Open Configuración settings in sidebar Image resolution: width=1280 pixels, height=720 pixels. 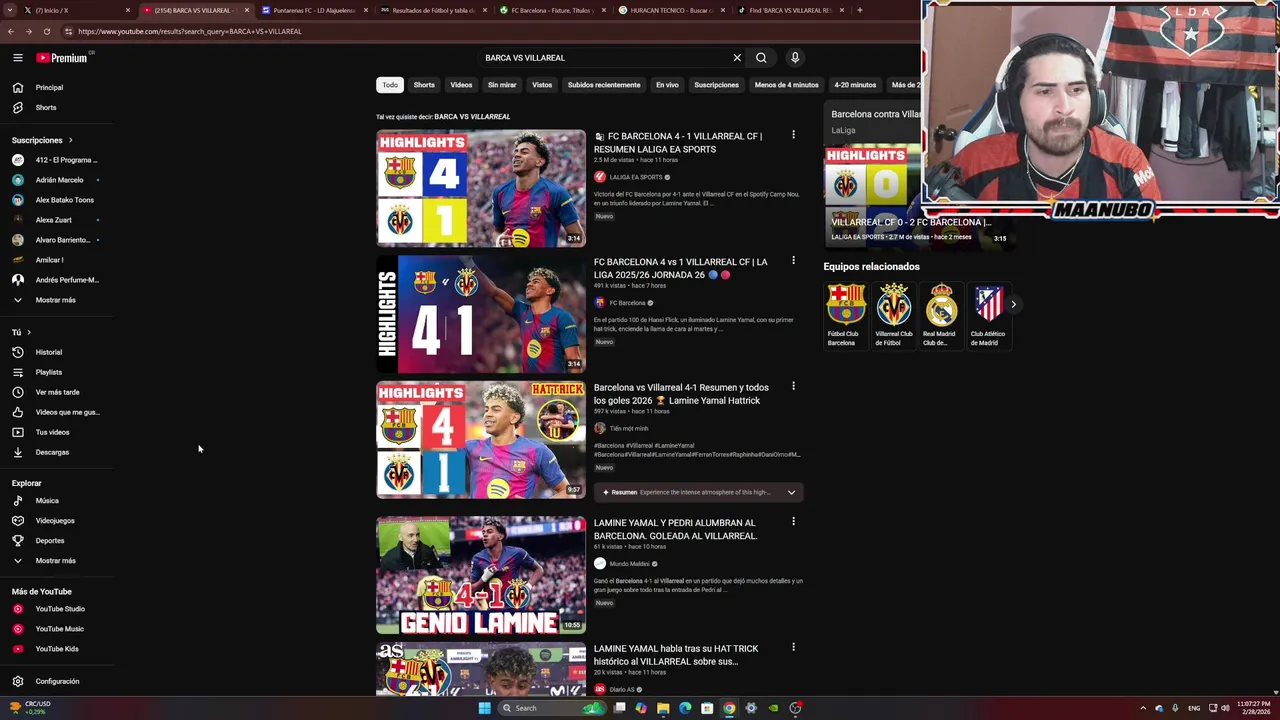(57, 681)
